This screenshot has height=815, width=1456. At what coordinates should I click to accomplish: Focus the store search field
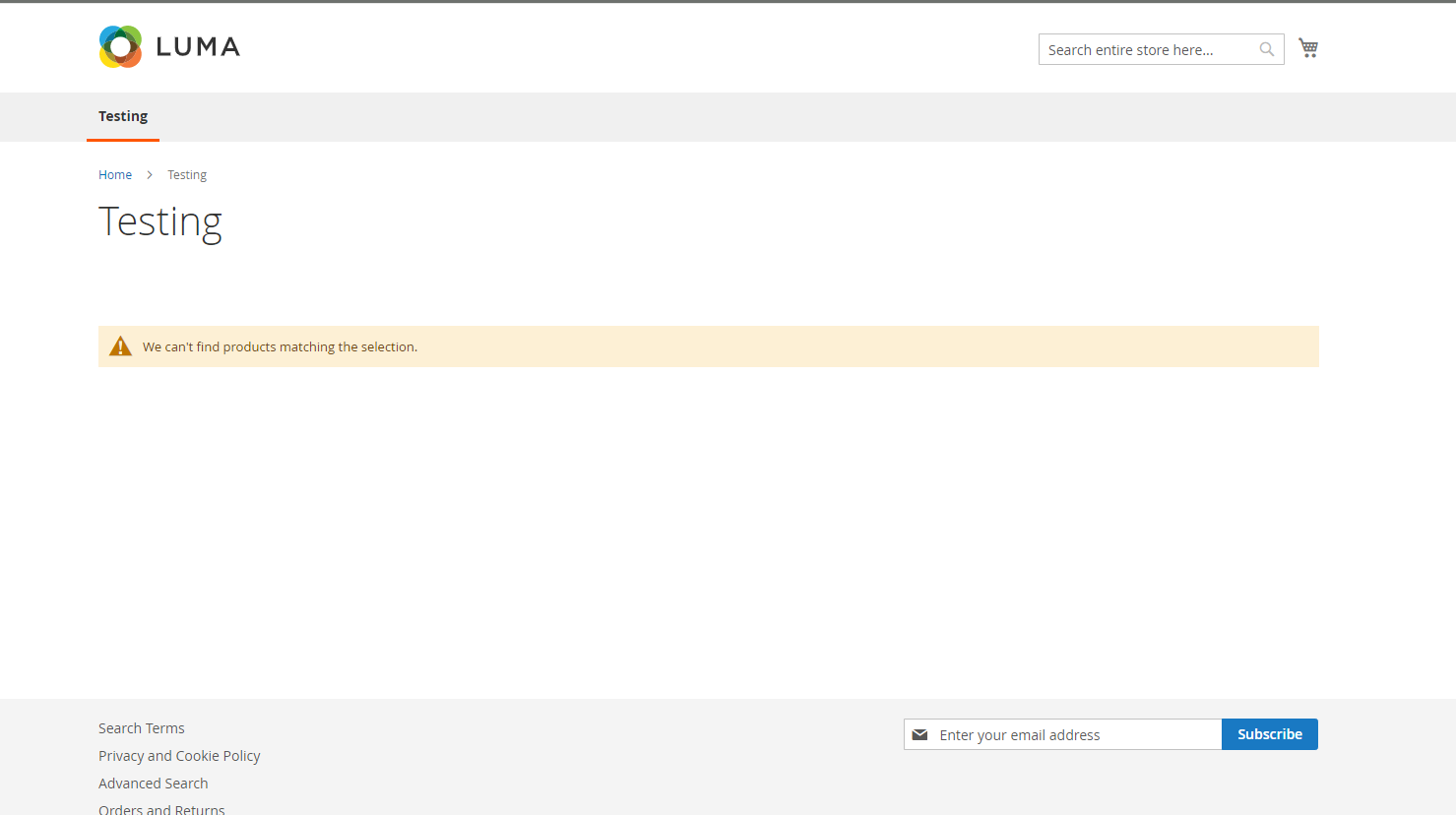click(x=1161, y=49)
